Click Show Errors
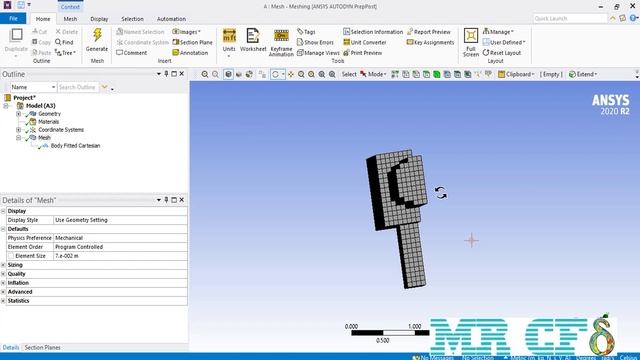 coord(315,42)
